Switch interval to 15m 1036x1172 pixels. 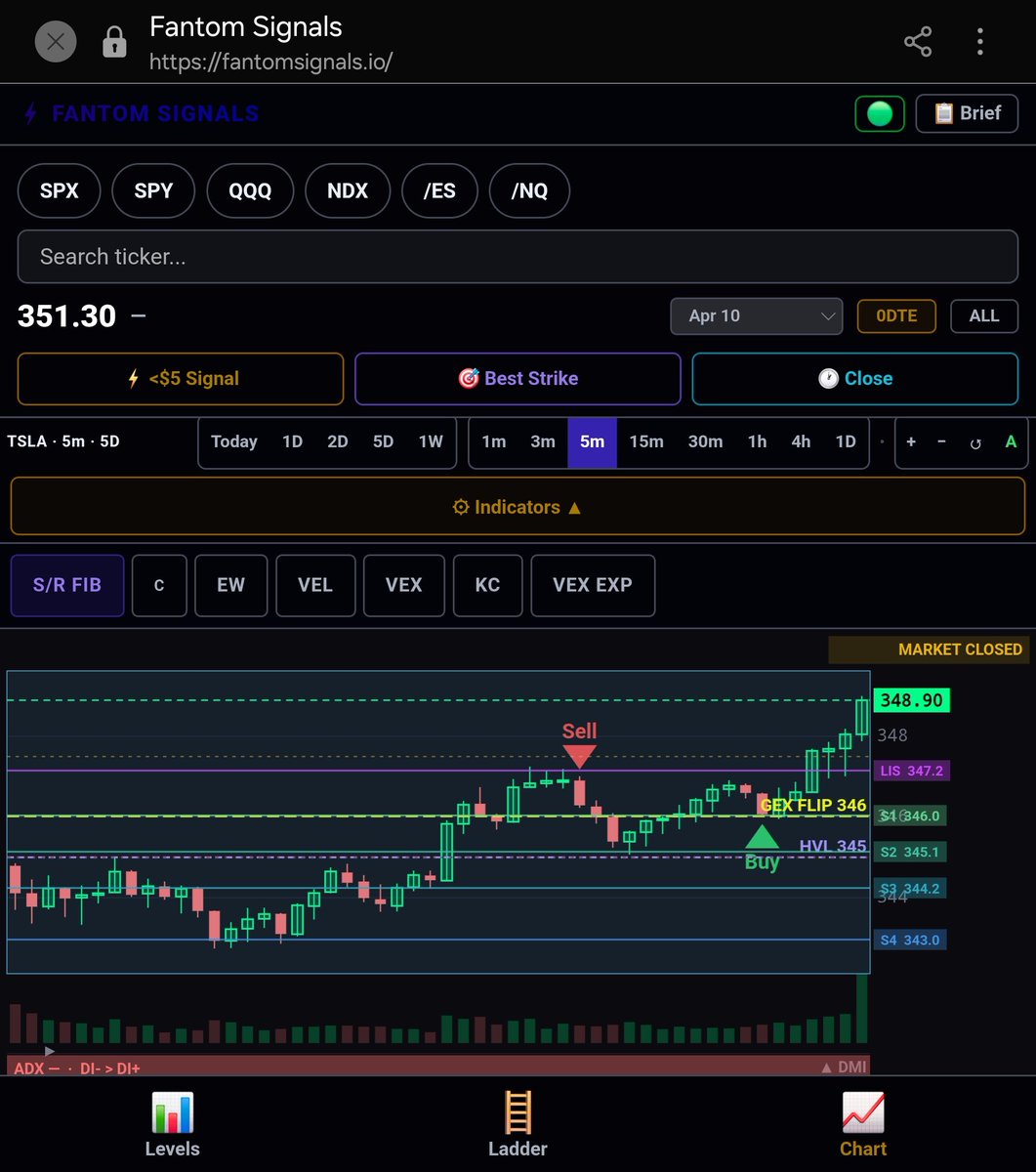pos(646,441)
